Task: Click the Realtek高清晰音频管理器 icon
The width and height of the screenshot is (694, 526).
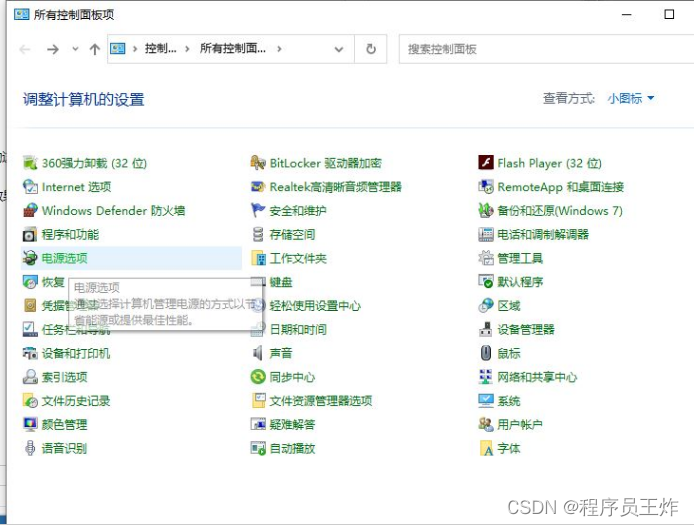Action: click(258, 187)
